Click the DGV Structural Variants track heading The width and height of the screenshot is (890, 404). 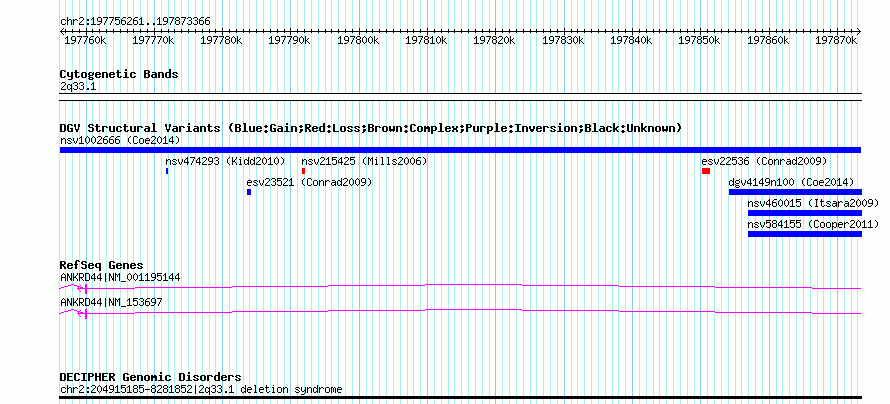click(x=371, y=128)
